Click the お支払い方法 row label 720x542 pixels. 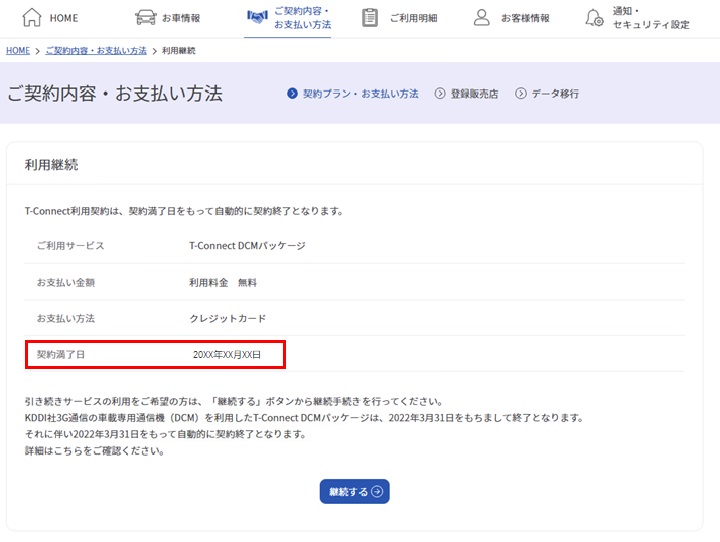66,318
